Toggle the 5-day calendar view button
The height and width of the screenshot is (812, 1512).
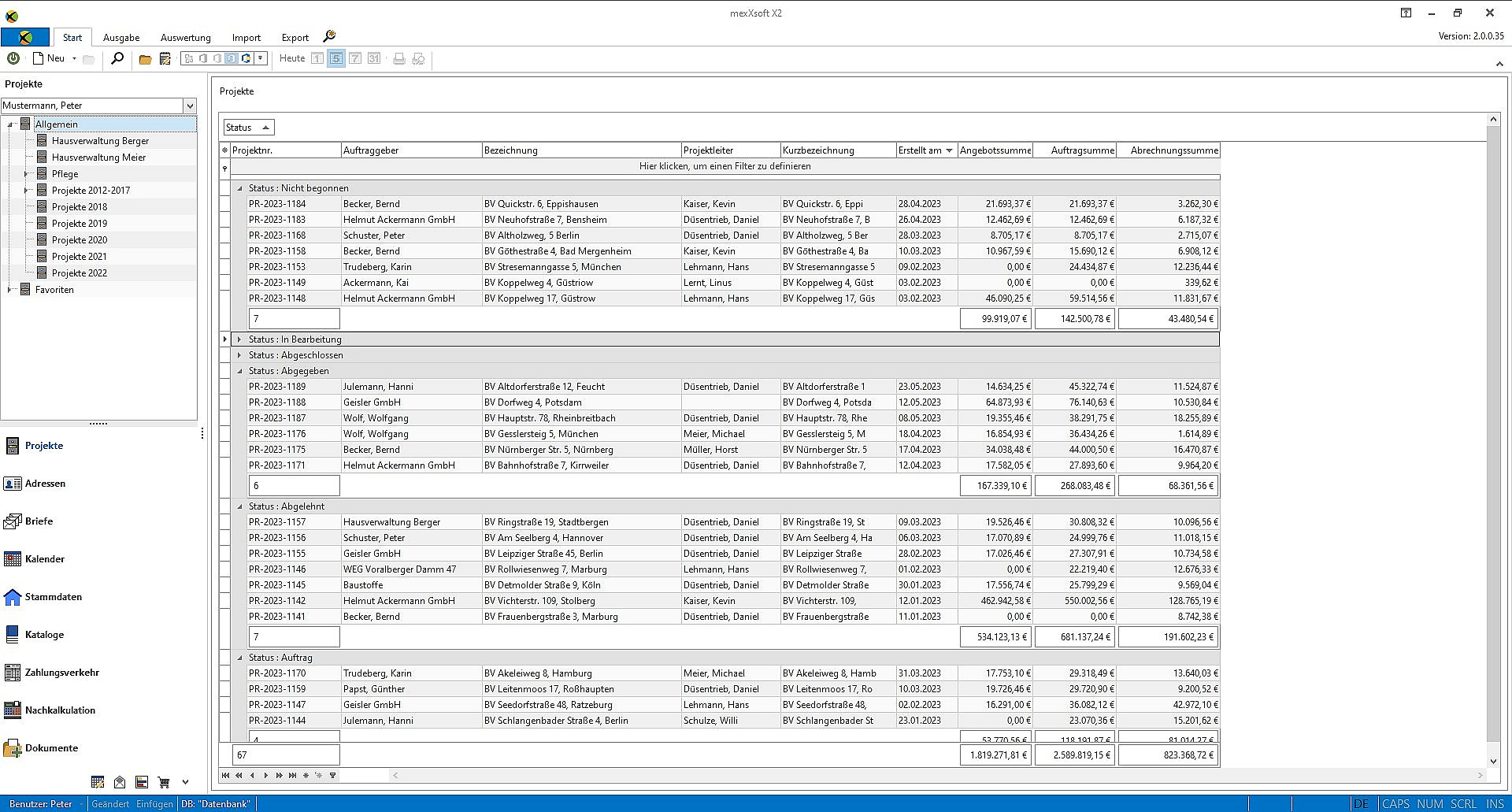336,58
